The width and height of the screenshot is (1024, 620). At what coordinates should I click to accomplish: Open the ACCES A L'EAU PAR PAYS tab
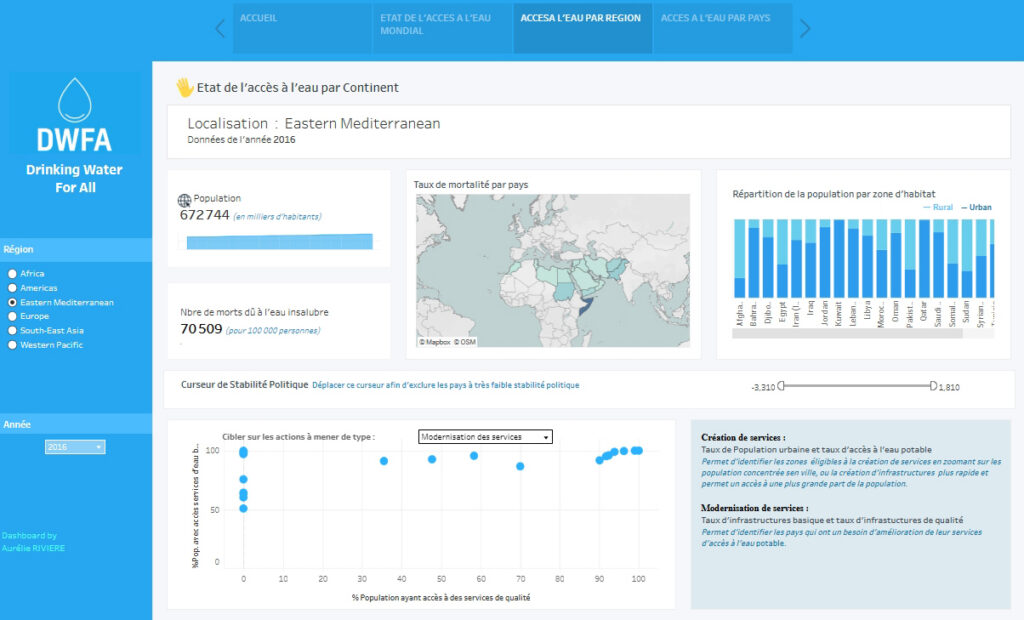[x=722, y=29]
